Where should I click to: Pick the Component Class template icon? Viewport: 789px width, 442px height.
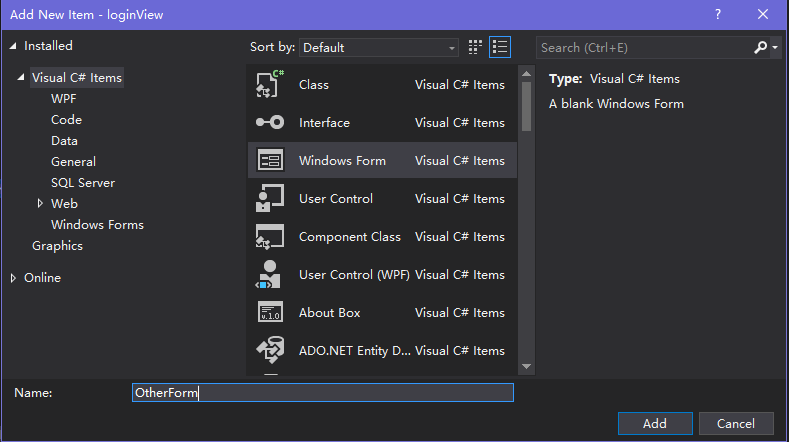pyautogui.click(x=270, y=237)
